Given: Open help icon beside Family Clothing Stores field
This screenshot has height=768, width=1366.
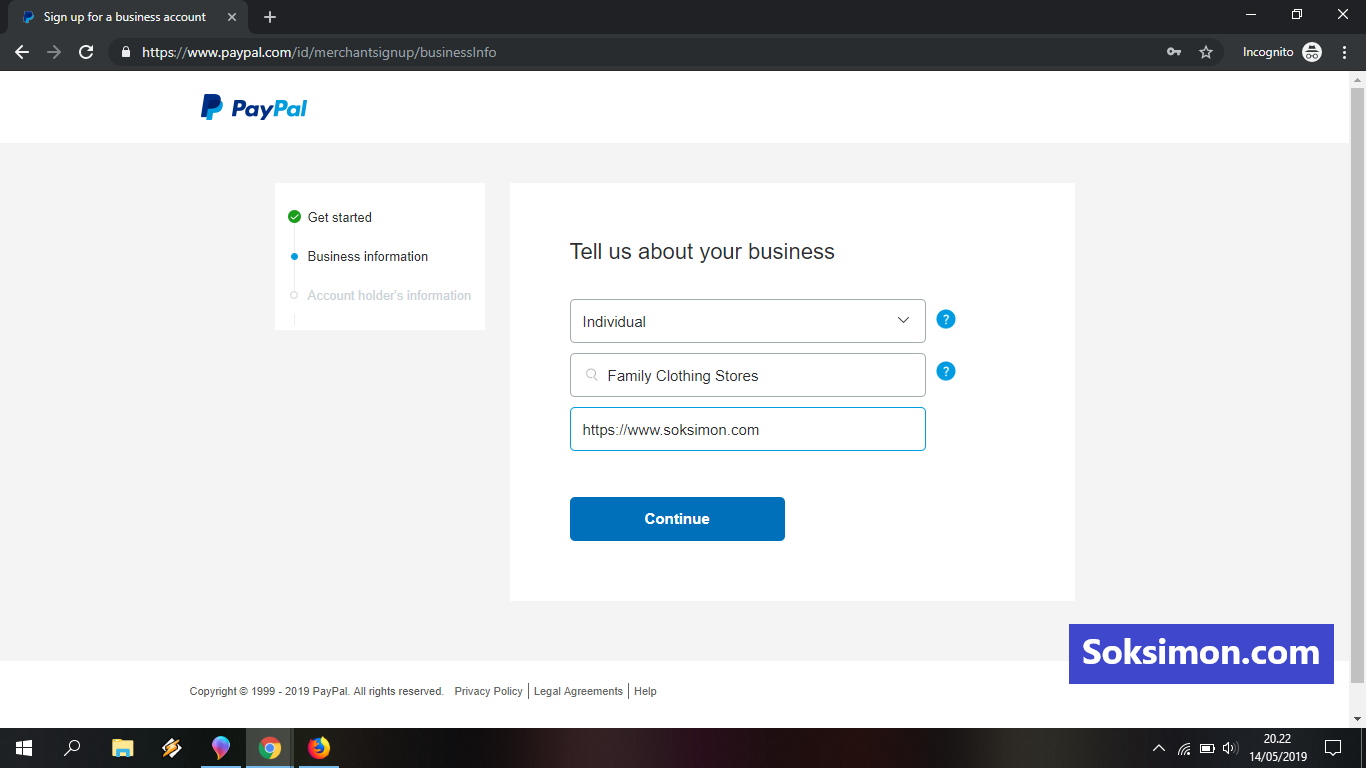Looking at the screenshot, I should click(946, 371).
